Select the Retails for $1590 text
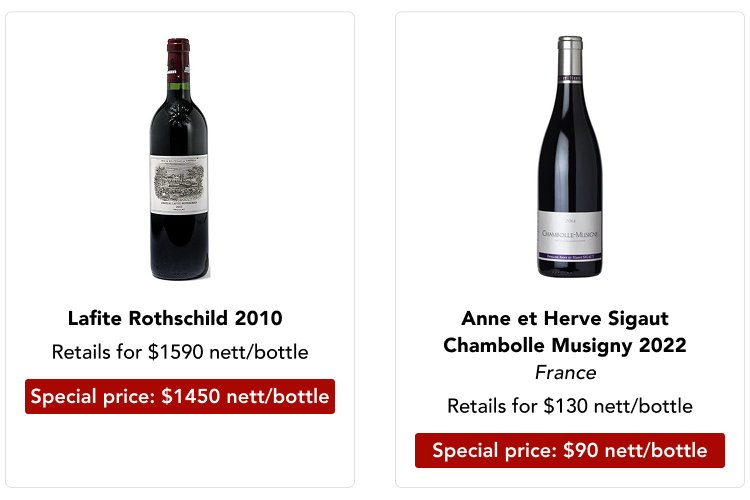Image resolution: width=750 pixels, height=500 pixels. click(180, 352)
